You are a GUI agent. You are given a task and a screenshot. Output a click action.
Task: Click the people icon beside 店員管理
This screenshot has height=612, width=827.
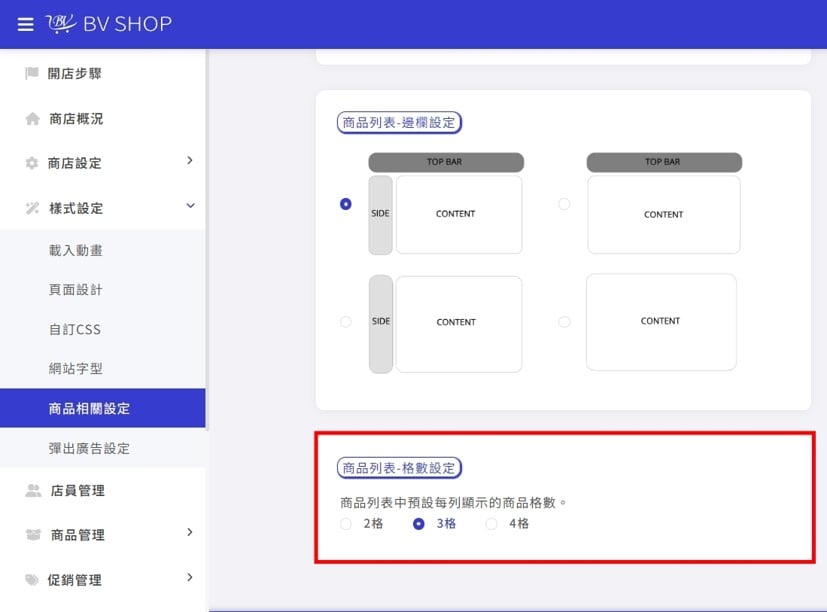(x=33, y=490)
